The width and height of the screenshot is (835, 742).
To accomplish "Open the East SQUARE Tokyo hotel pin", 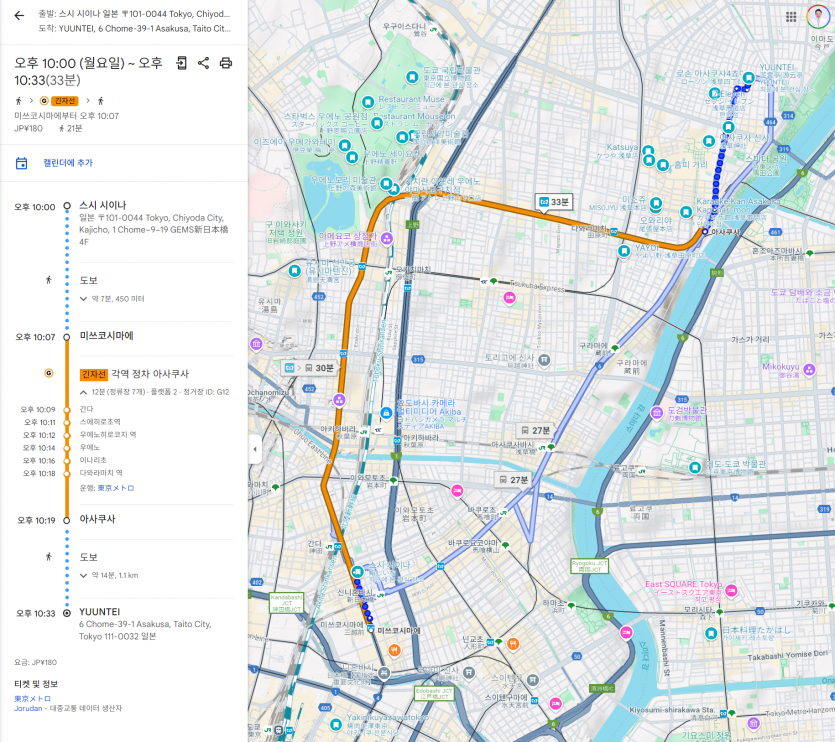I will (731, 590).
